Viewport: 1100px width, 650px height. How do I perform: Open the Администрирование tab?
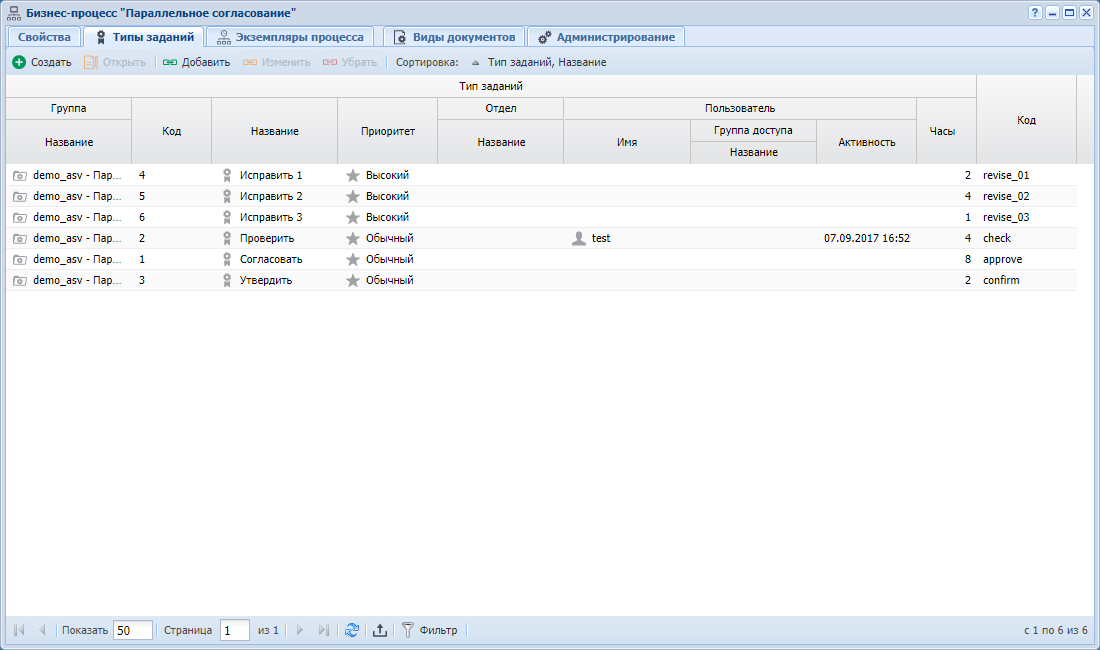pos(606,37)
